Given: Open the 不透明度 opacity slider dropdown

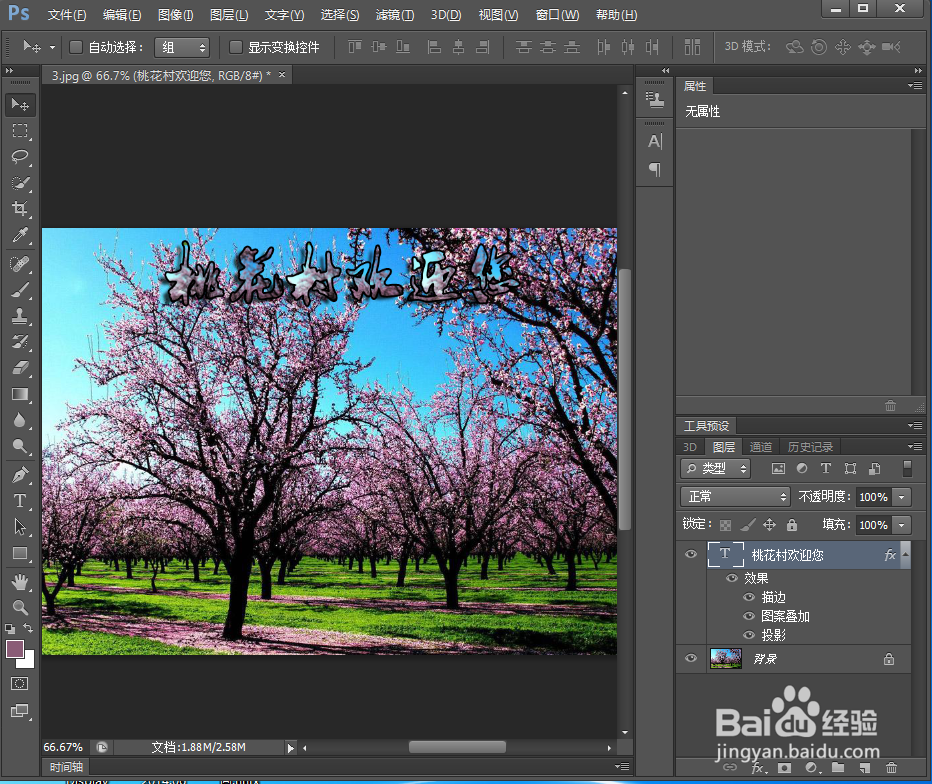Looking at the screenshot, I should tap(902, 497).
